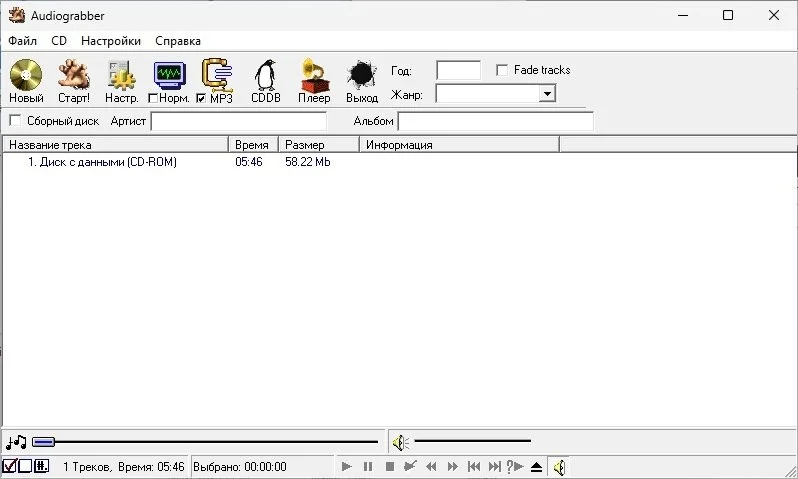Screen dimensions: 798x479
Task: Enable Fade tracks checkbox
Action: point(502,70)
